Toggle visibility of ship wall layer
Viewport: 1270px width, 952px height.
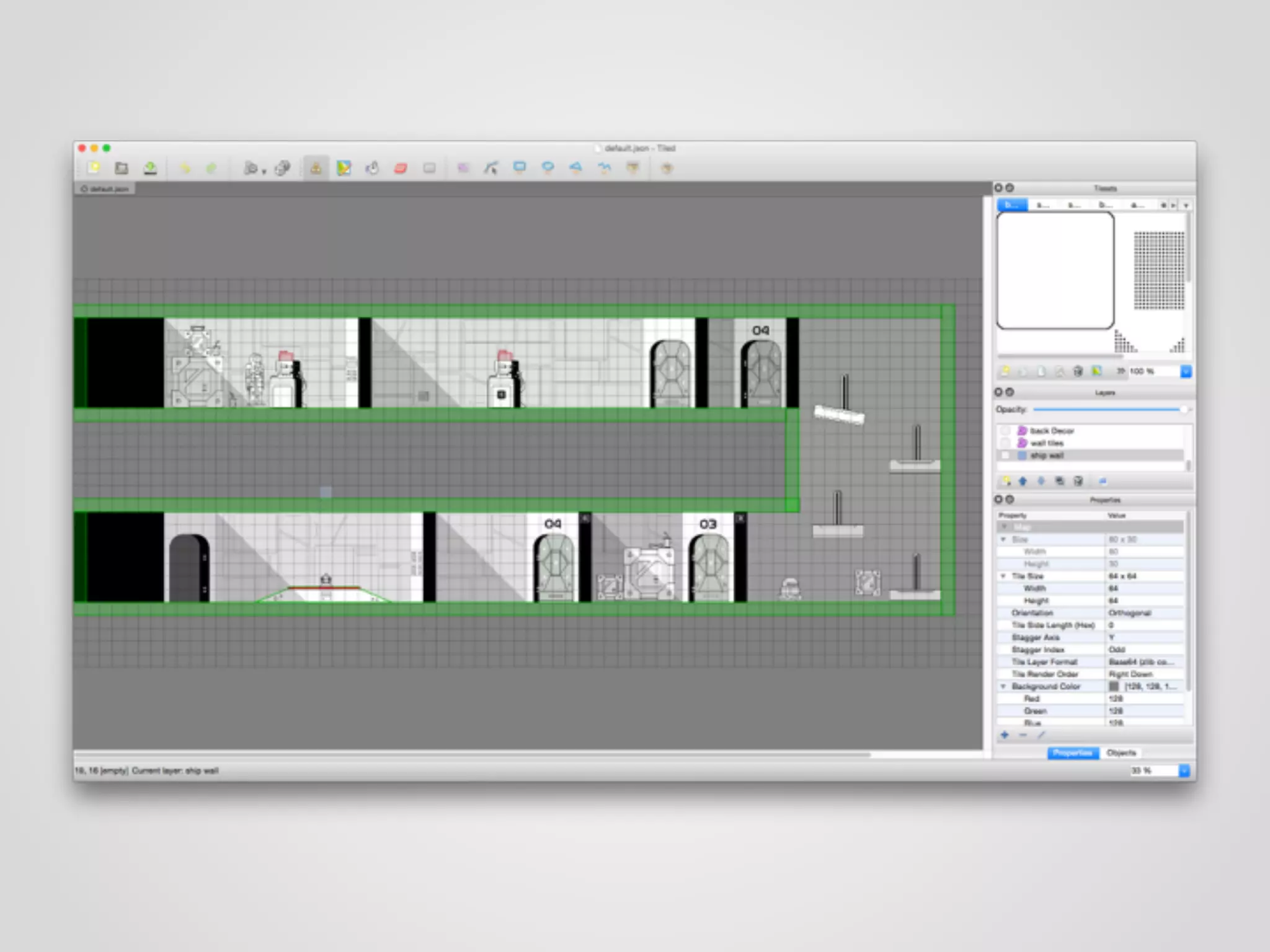(1005, 456)
